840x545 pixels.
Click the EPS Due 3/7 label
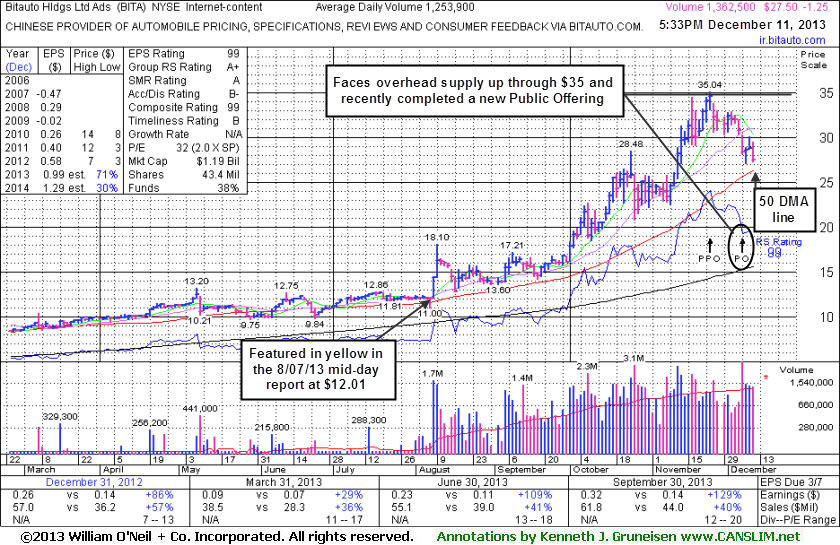tap(791, 482)
